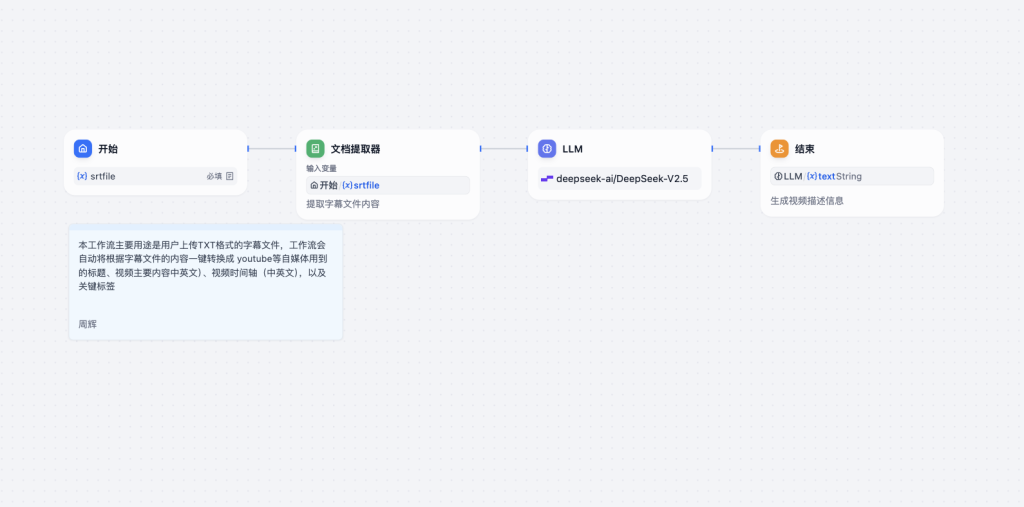
Task: Click the green 文档提取器 document icon
Action: coord(315,149)
